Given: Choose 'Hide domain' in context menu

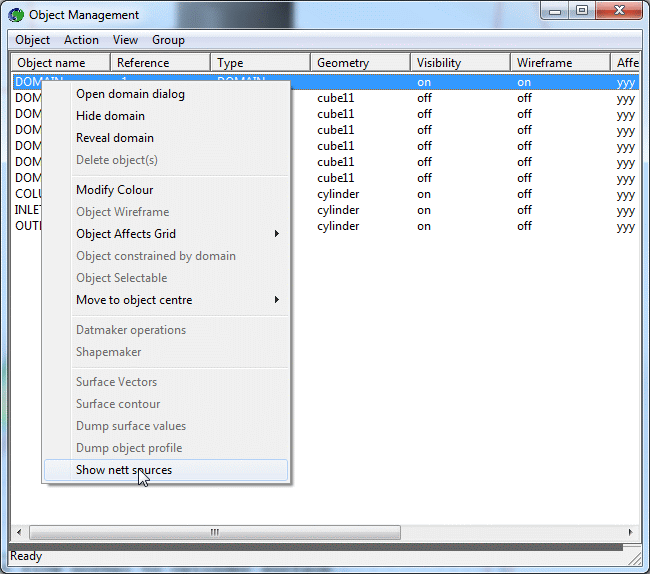Looking at the screenshot, I should coord(110,116).
